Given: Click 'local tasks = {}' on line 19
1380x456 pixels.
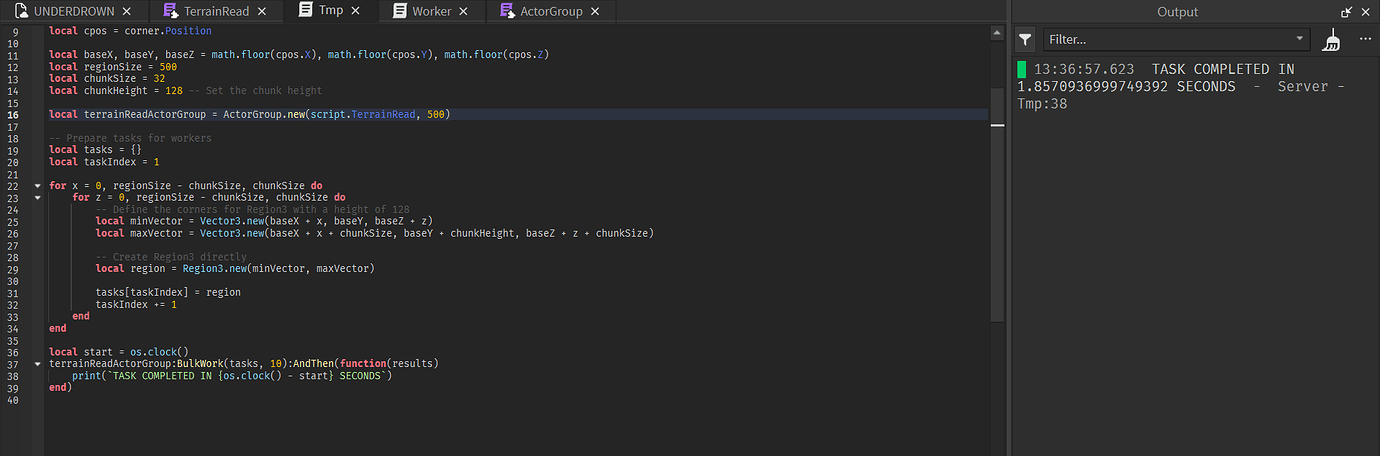Looking at the screenshot, I should tap(95, 150).
